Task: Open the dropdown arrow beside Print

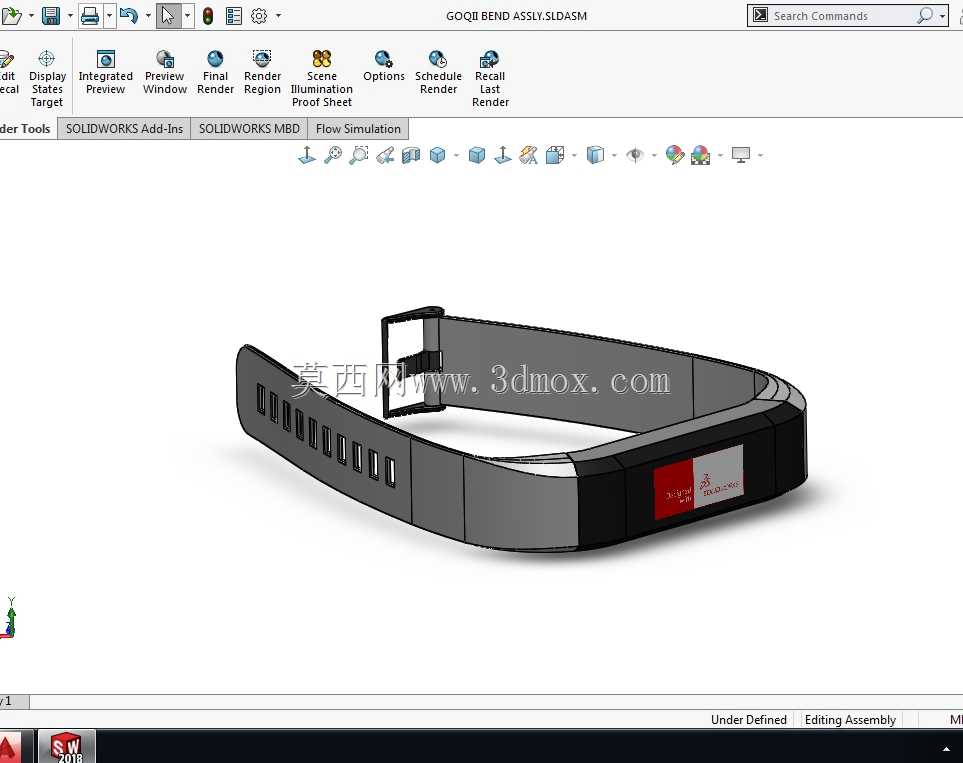Action: pyautogui.click(x=109, y=16)
